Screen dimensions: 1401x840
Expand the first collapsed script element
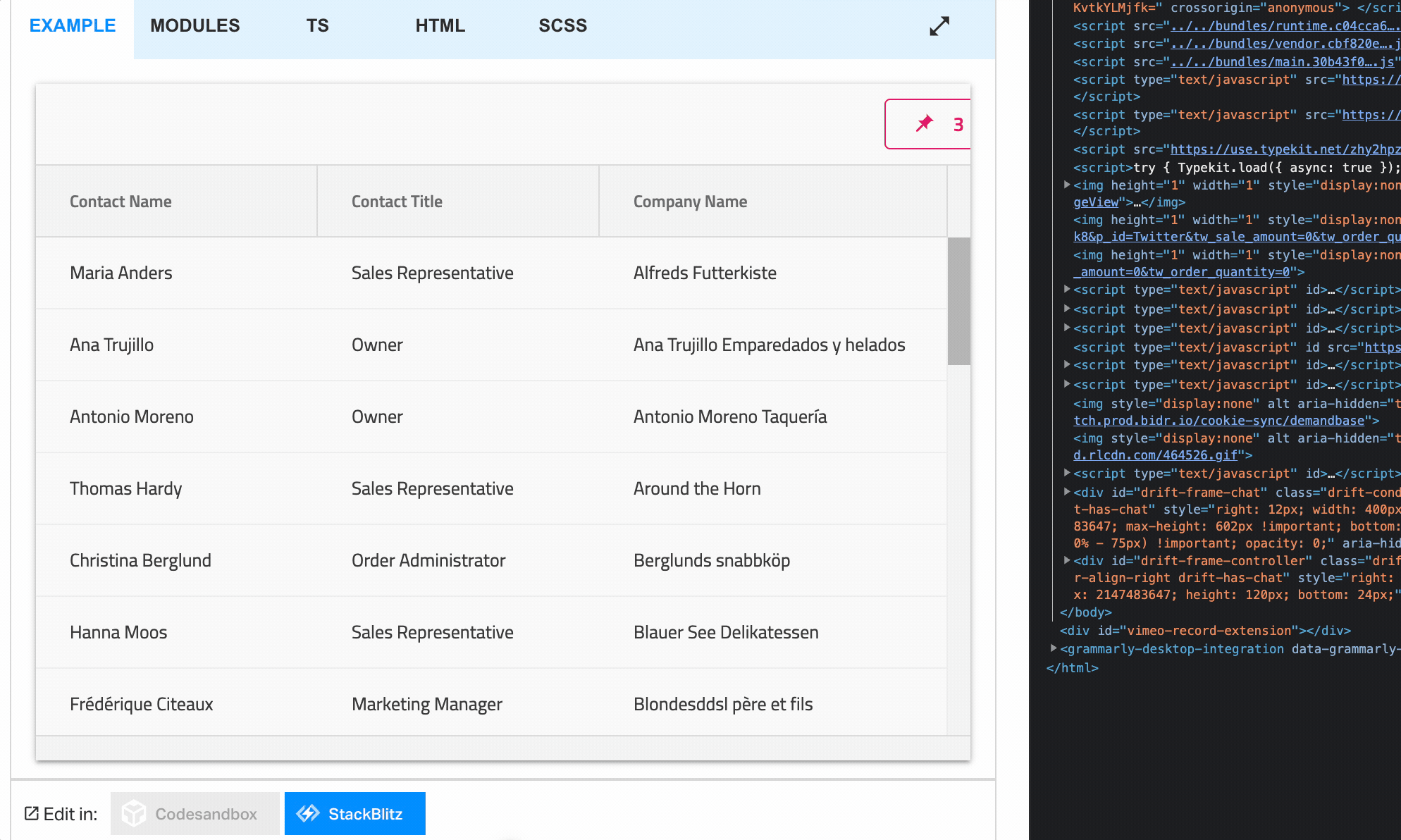pos(1068,289)
